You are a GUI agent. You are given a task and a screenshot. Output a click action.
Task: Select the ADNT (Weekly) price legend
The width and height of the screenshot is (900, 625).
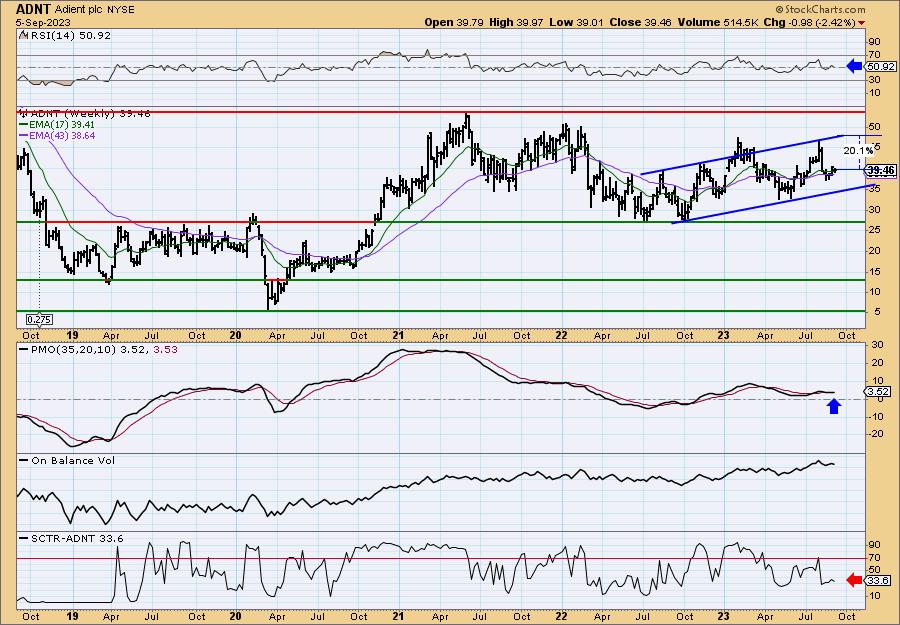click(85, 114)
